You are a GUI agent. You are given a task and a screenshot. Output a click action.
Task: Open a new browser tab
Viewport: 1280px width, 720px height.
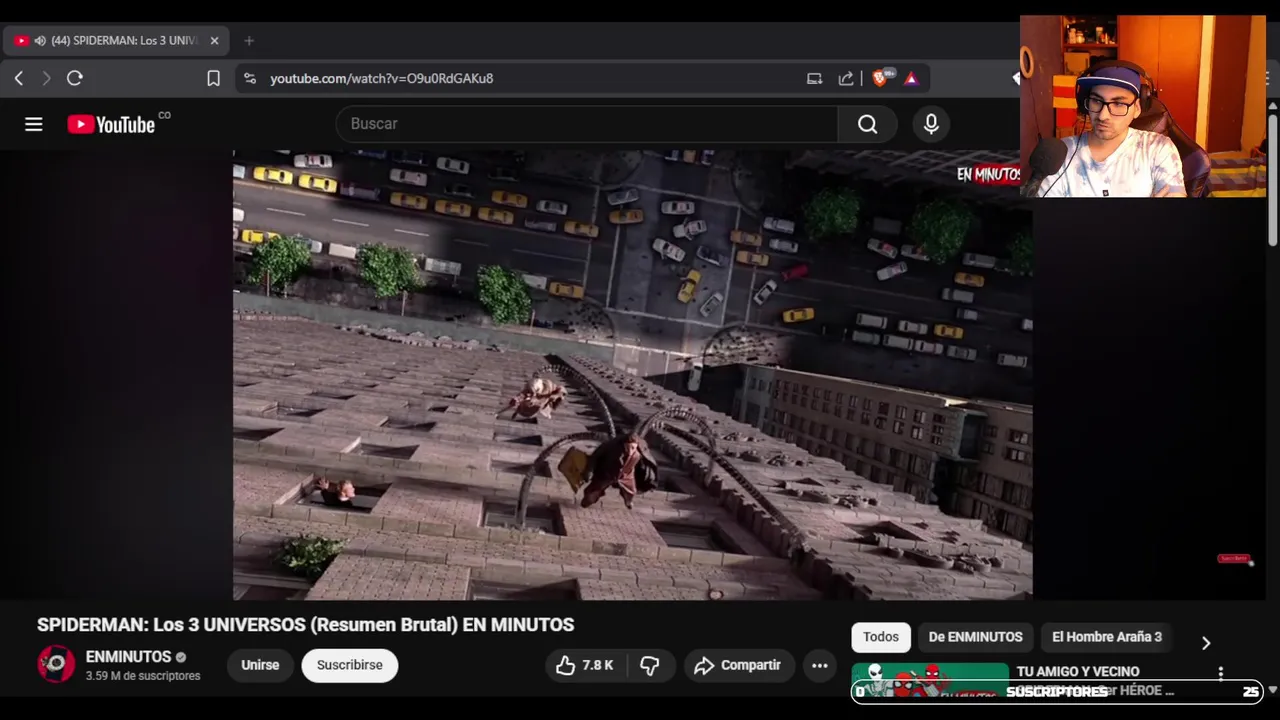(249, 41)
